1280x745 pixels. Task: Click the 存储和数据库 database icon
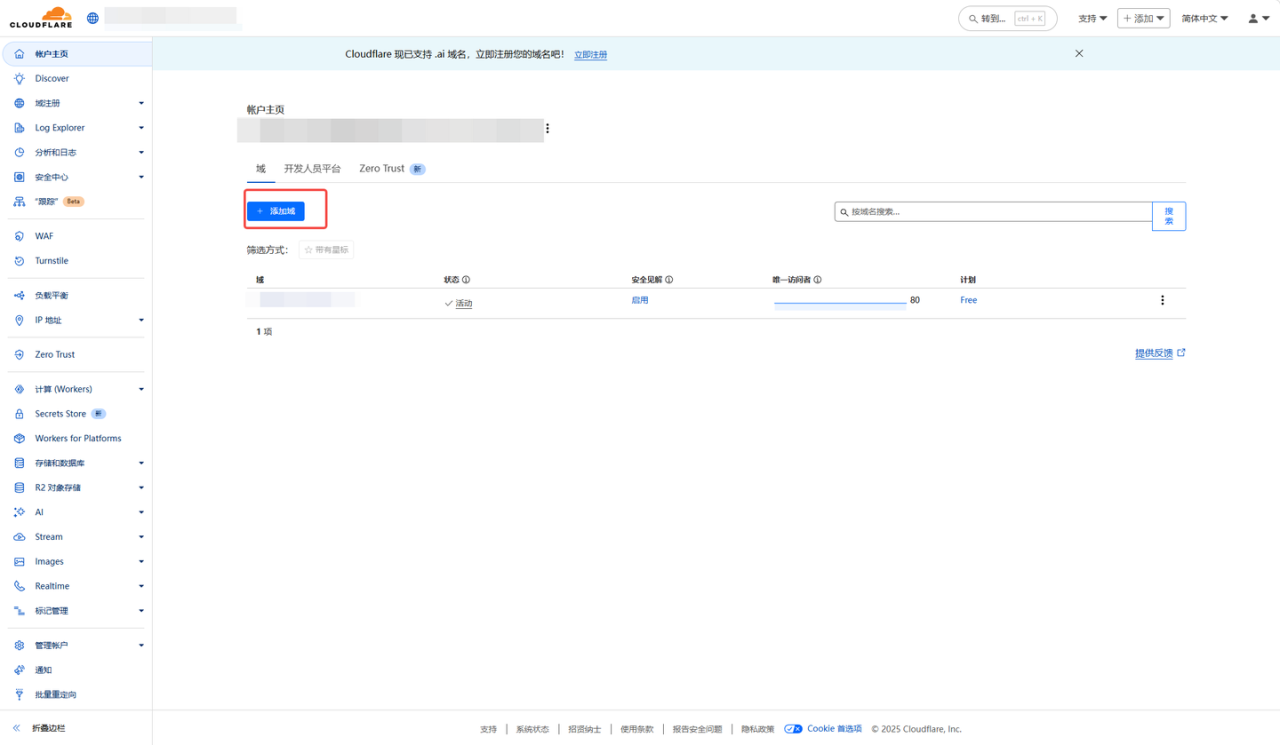click(x=19, y=463)
